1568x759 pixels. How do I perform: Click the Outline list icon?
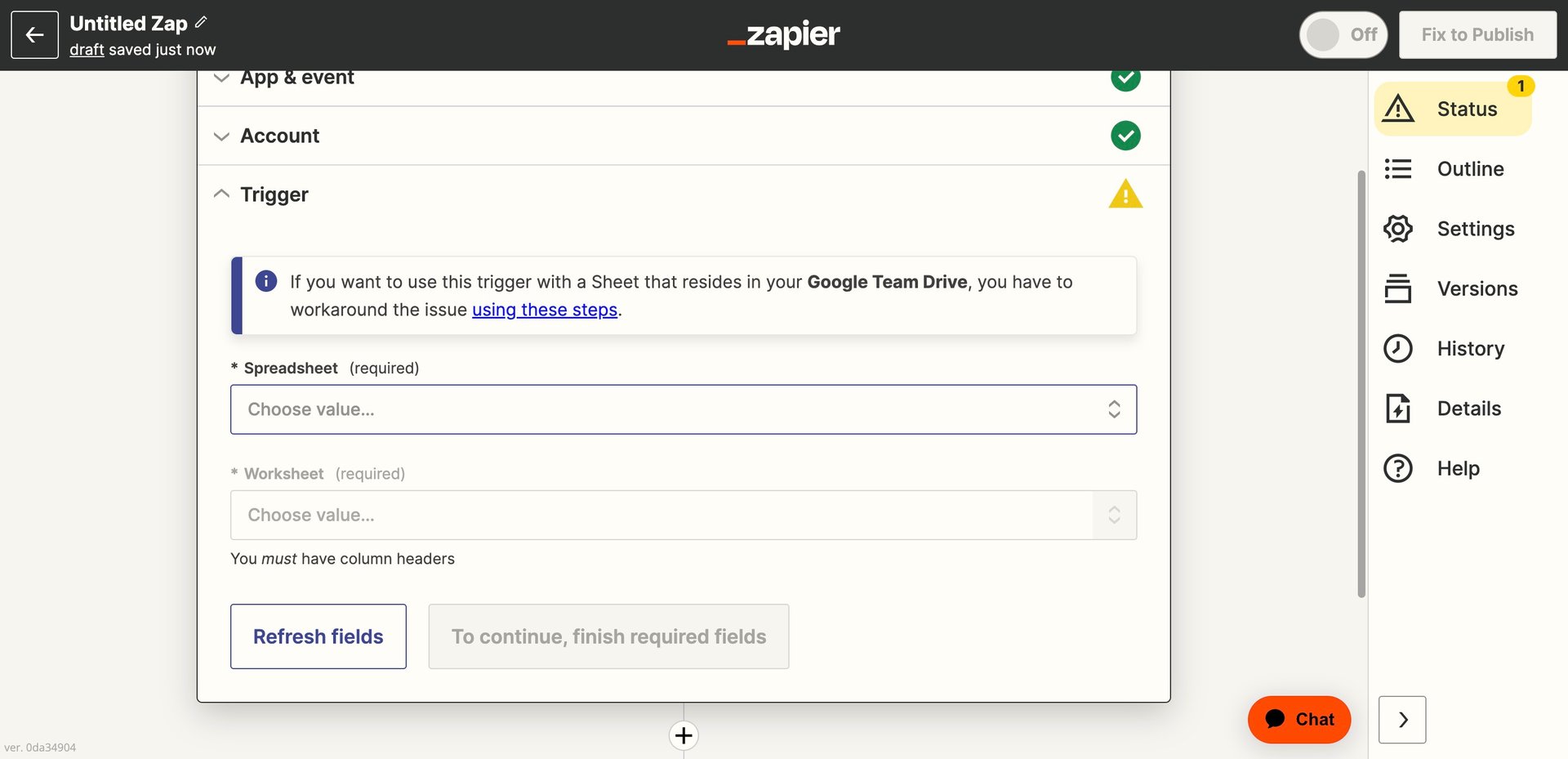click(x=1398, y=168)
